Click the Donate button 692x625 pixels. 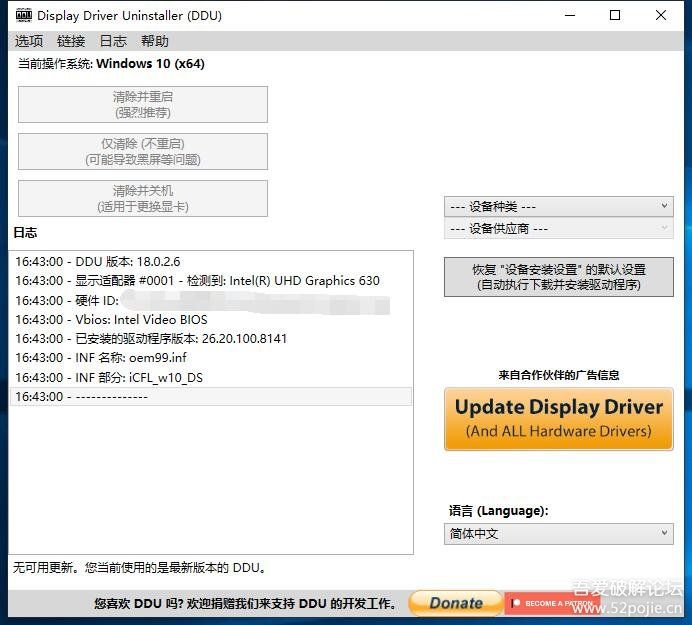pos(455,603)
